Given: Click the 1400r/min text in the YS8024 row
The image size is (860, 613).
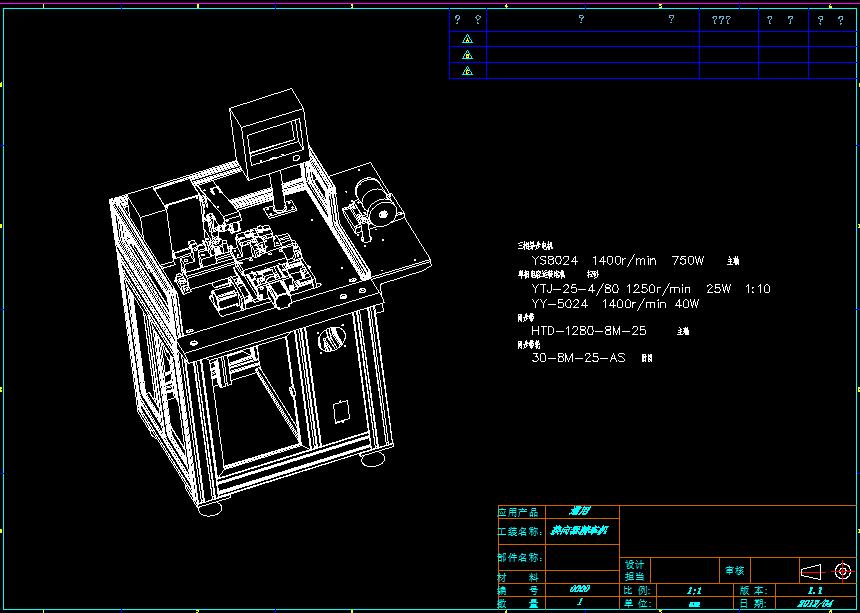Looking at the screenshot, I should pyautogui.click(x=624, y=260).
